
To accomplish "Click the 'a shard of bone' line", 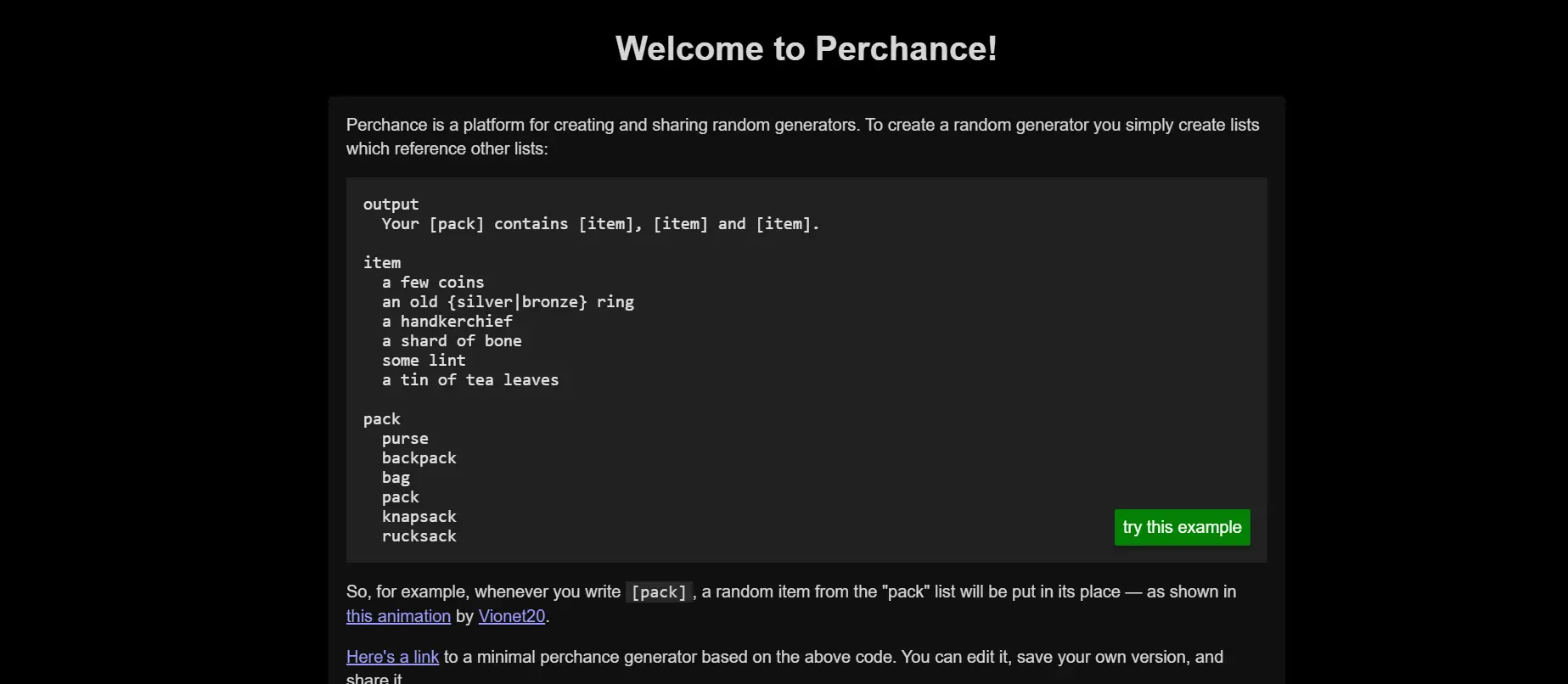I will coord(452,341).
